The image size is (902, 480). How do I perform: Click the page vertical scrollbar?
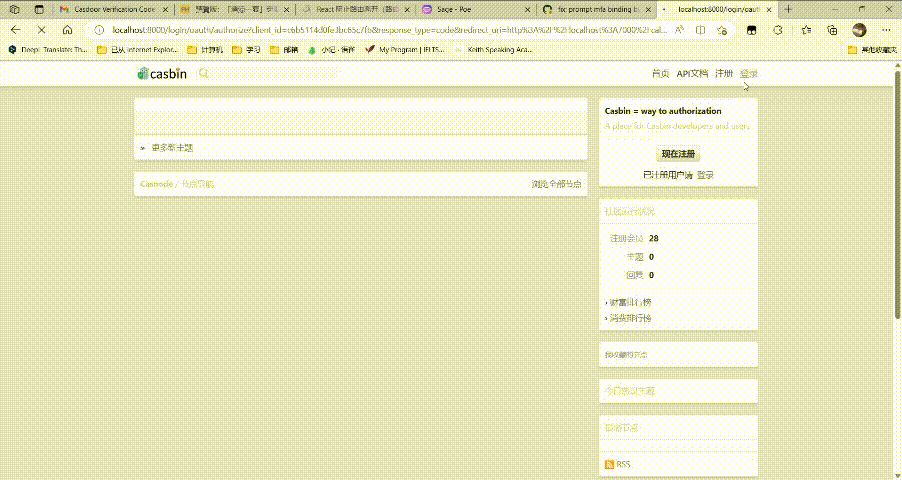(x=896, y=200)
